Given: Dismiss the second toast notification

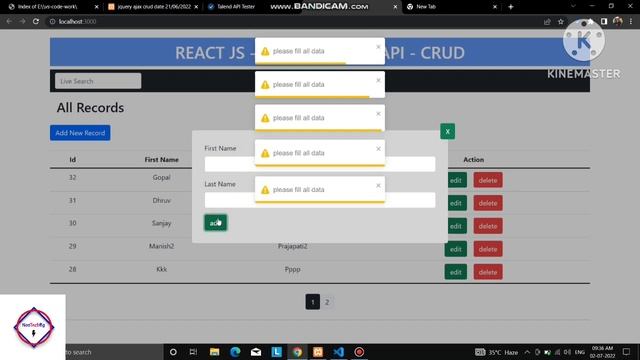Looking at the screenshot, I should click(378, 80).
